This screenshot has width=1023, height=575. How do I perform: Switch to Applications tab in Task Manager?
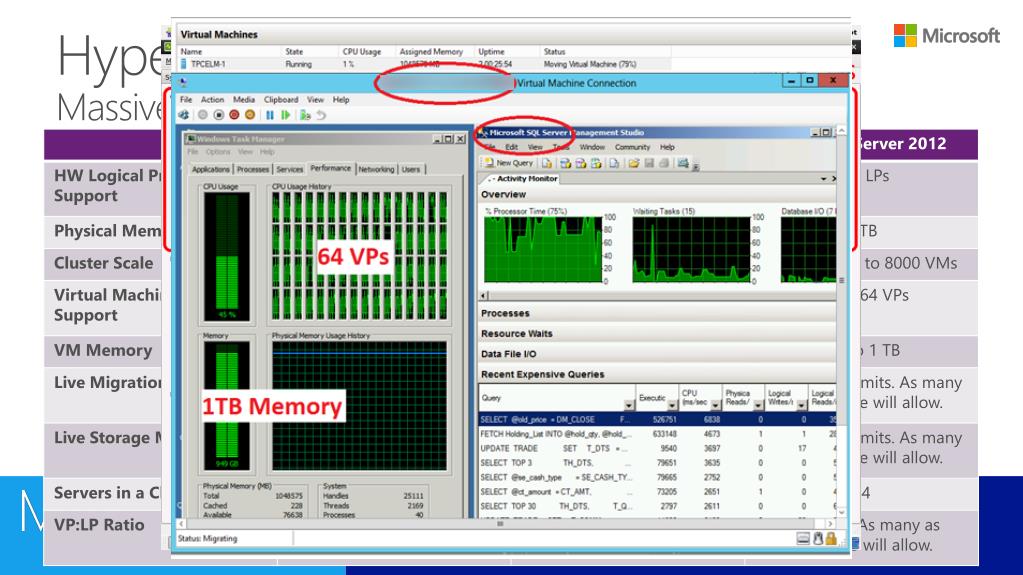(x=211, y=170)
